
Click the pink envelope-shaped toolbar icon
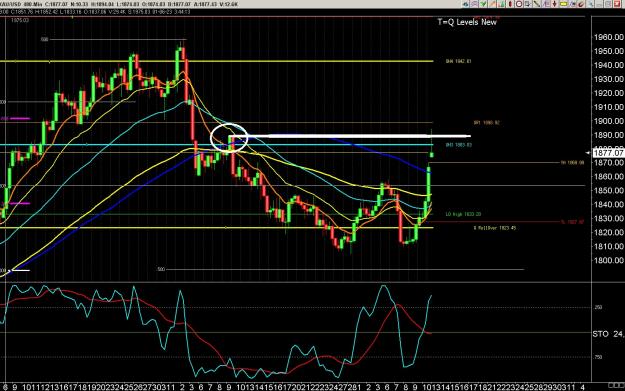(474, 4)
